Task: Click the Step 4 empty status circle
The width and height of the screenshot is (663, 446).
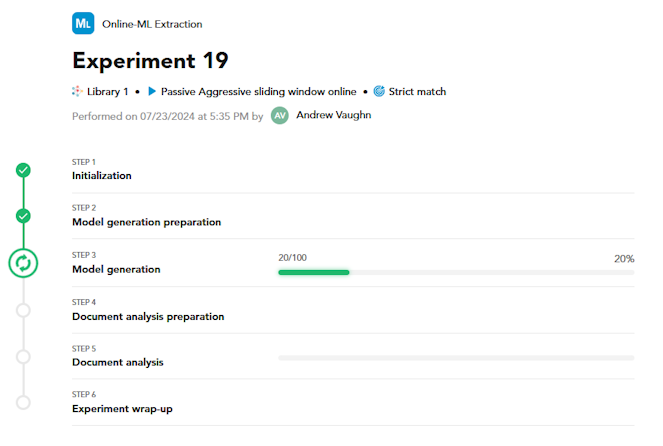Action: (23, 310)
